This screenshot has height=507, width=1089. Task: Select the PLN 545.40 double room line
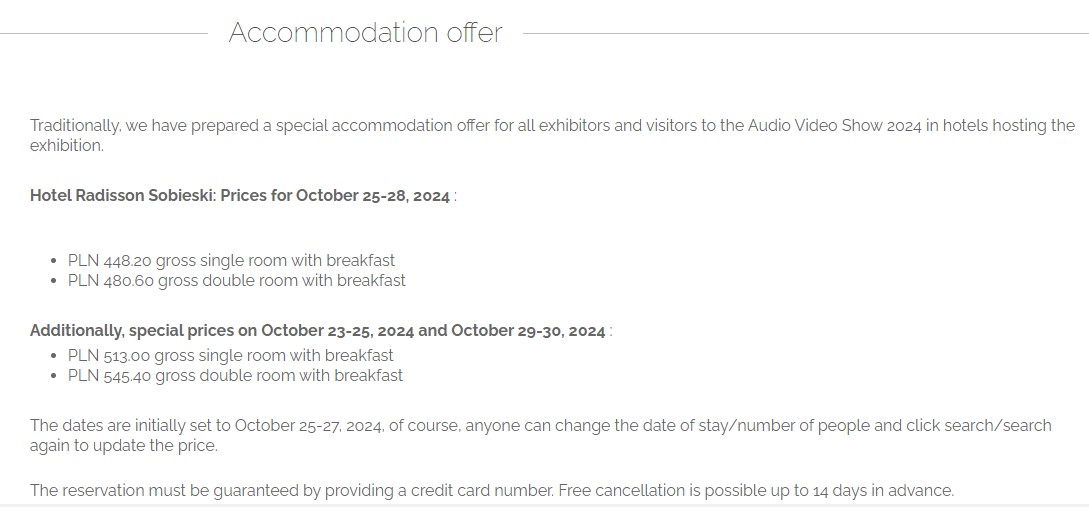pyautogui.click(x=235, y=376)
